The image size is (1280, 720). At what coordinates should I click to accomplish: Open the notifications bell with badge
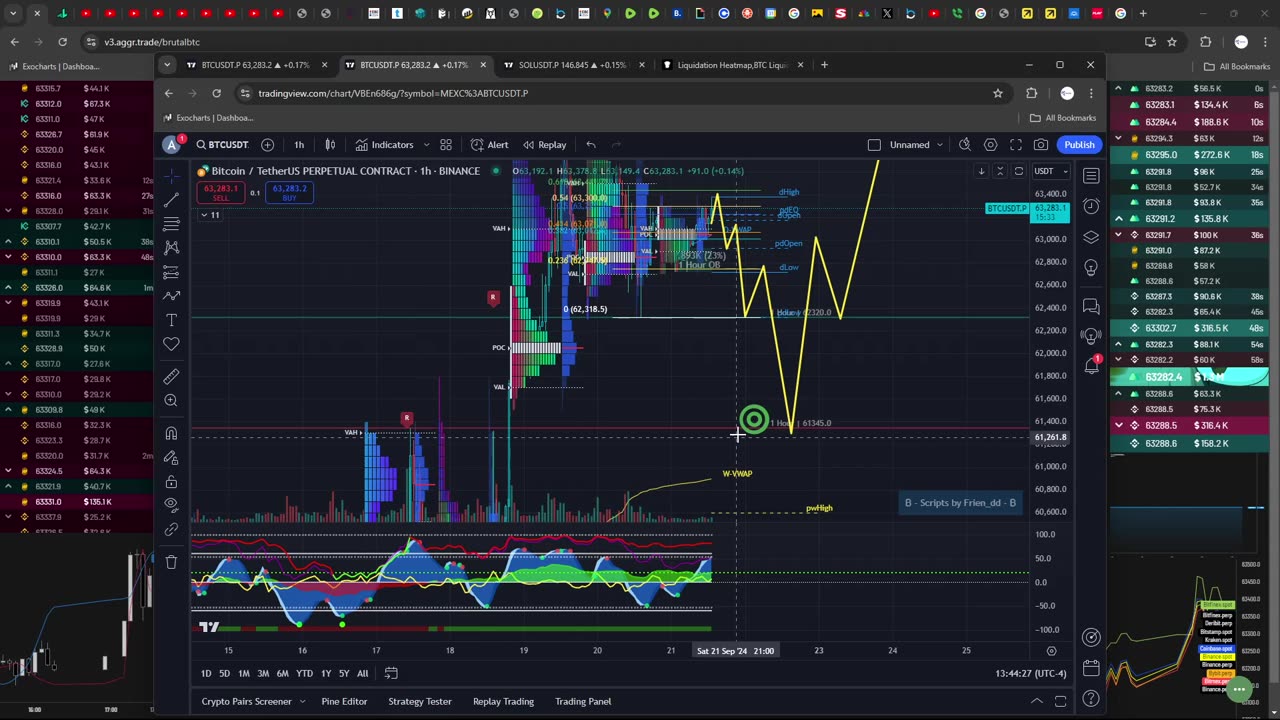pyautogui.click(x=1091, y=365)
